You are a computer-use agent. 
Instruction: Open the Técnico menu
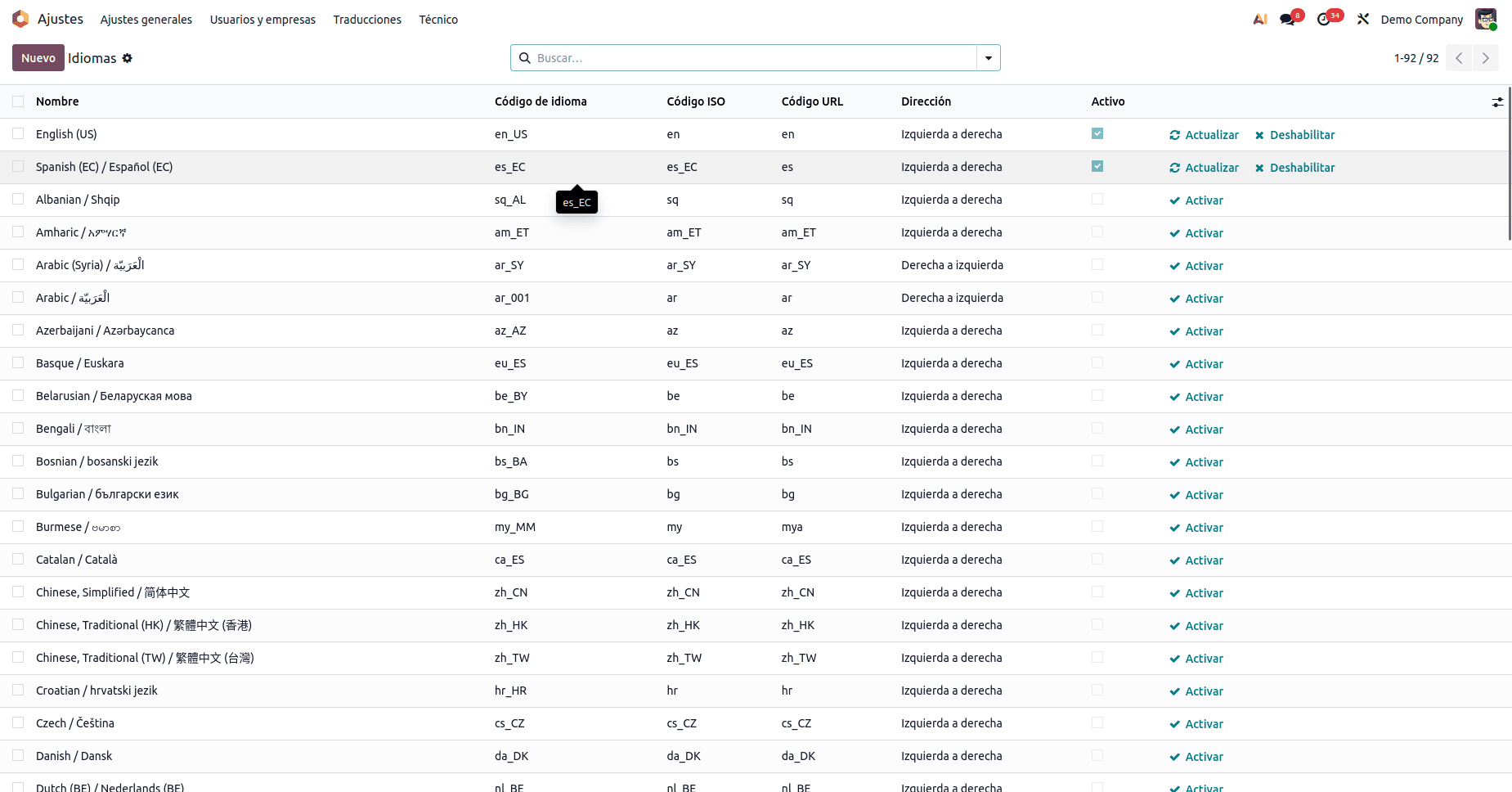tap(438, 19)
